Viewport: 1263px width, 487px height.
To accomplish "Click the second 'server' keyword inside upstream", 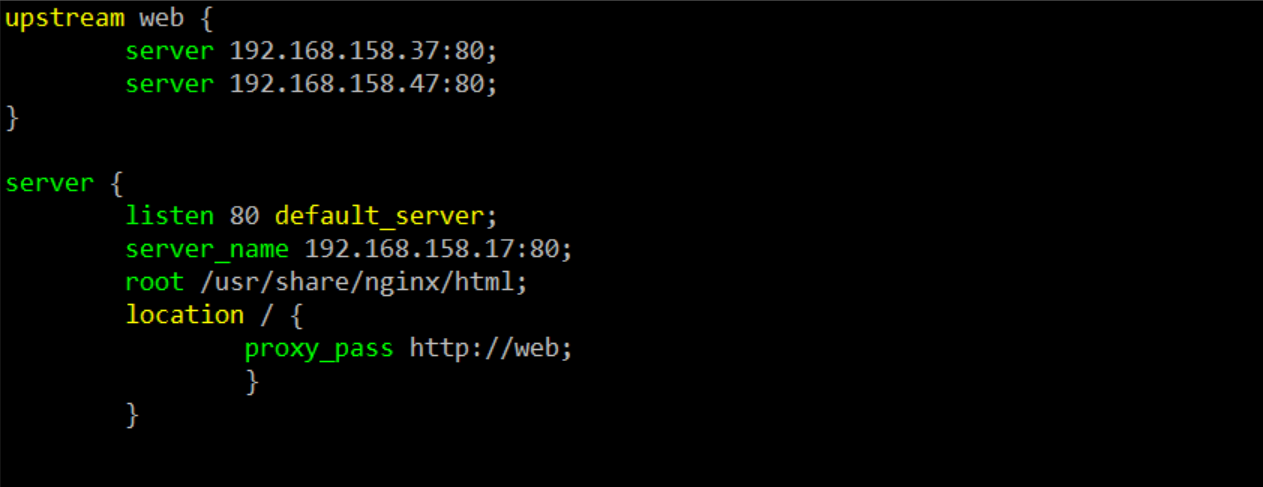I will pos(169,85).
